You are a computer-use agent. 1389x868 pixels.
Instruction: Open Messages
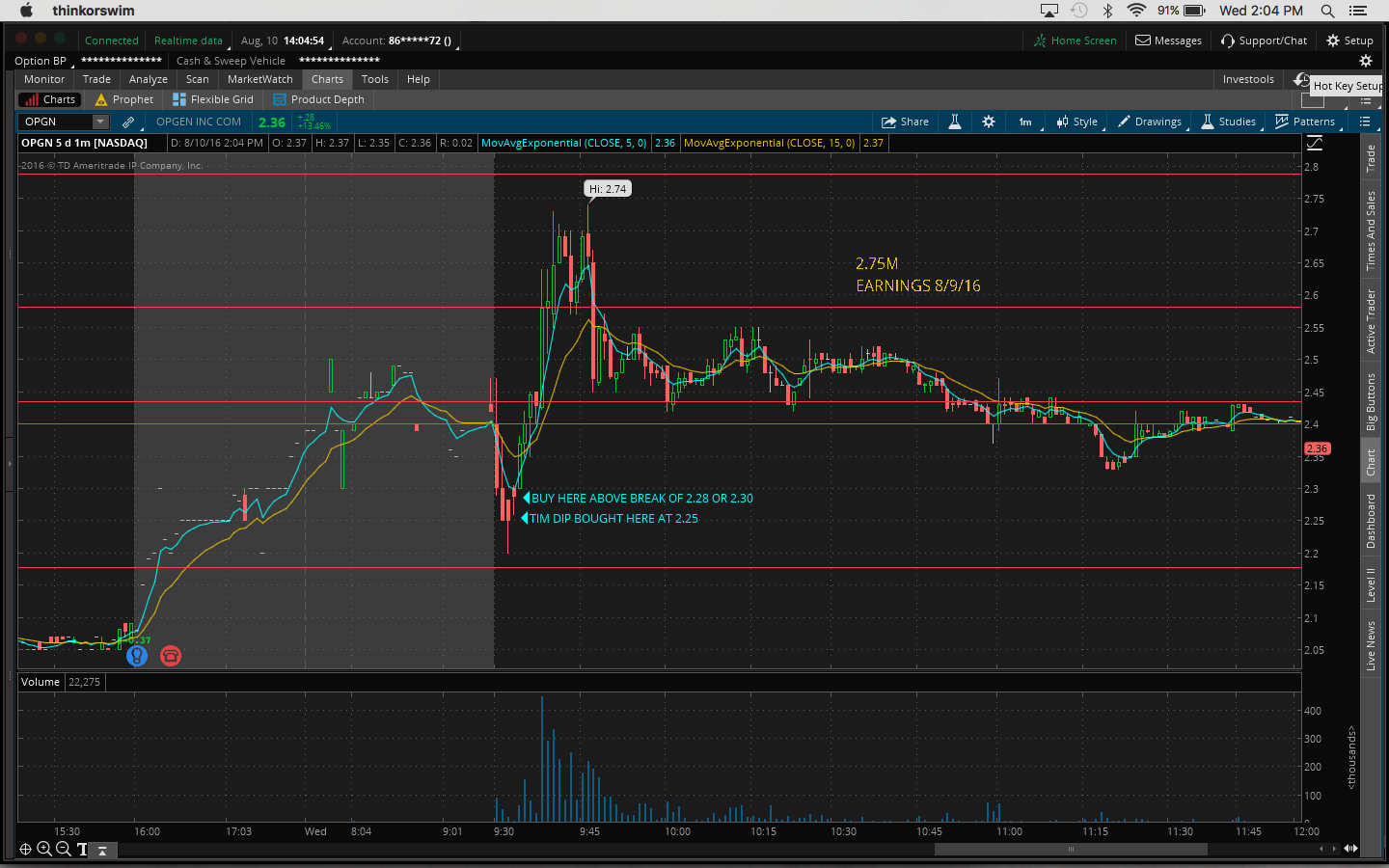1168,41
